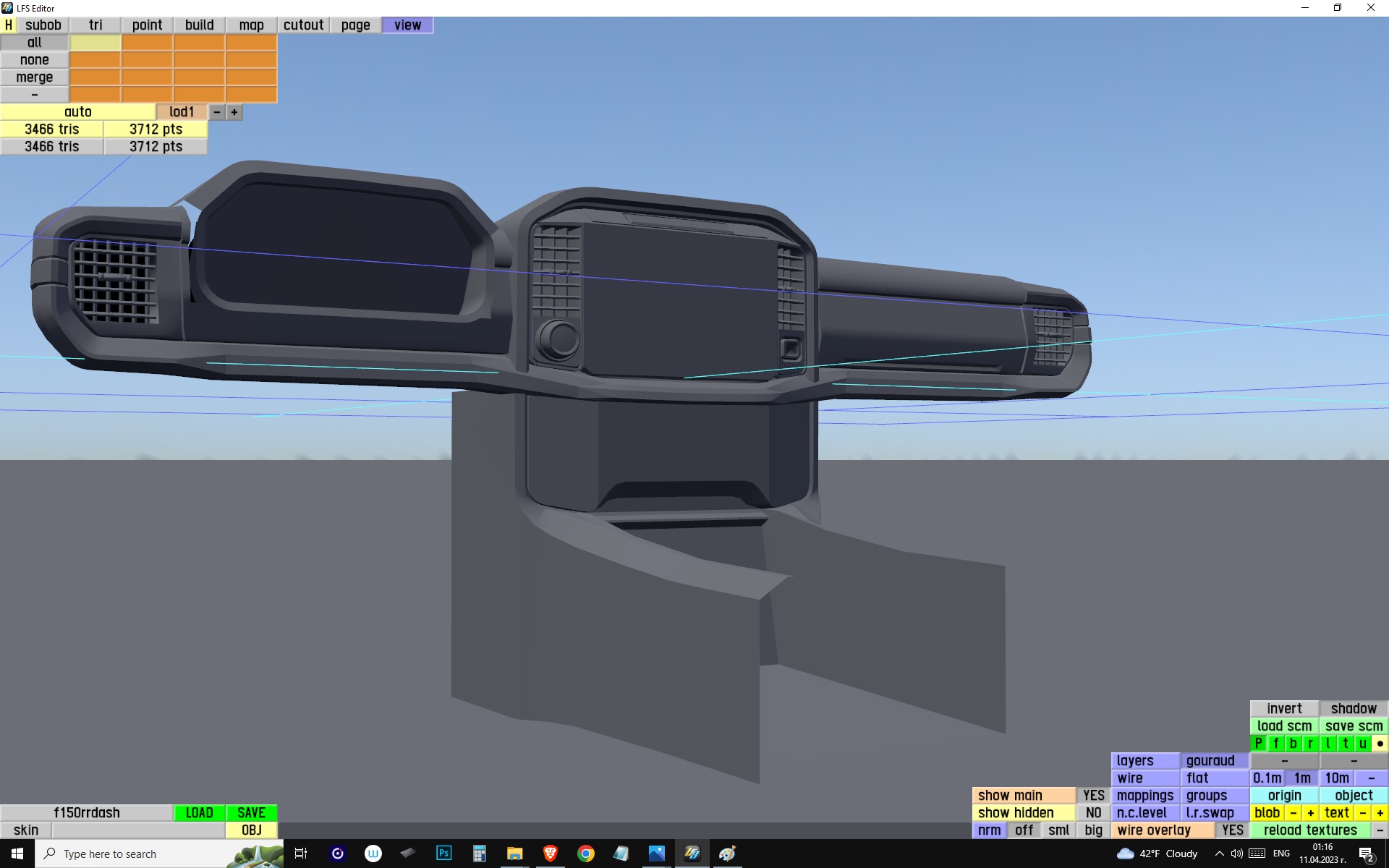Select the pale yellow layer swatch
This screenshot has width=1389, height=868.
[95, 43]
